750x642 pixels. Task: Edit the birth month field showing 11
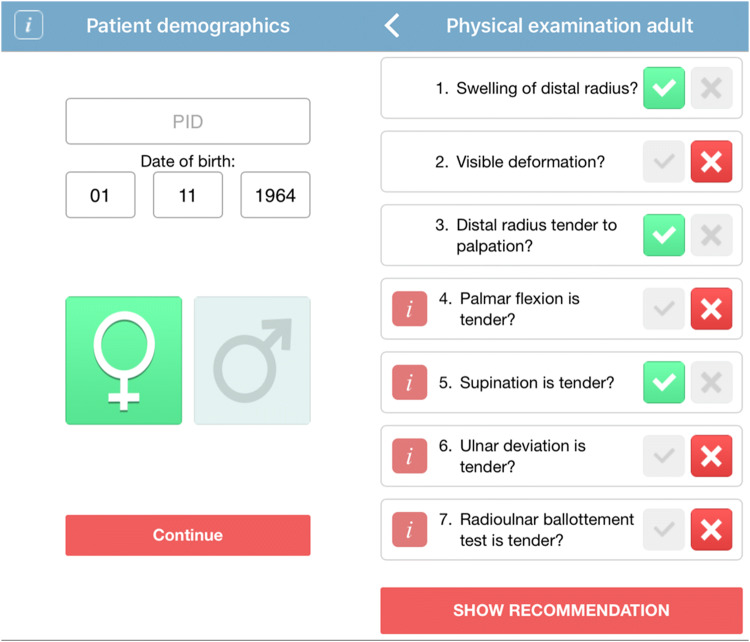pos(188,195)
